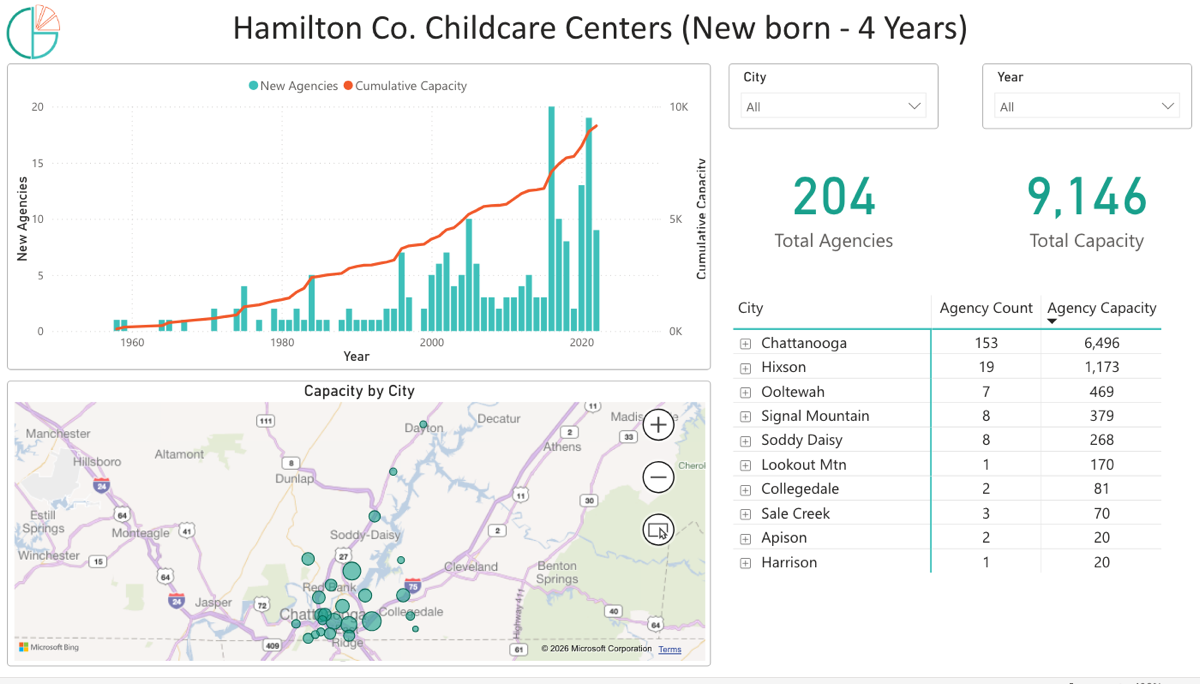Select the Chattanooga agency count 153
The image size is (1200, 684).
986,343
